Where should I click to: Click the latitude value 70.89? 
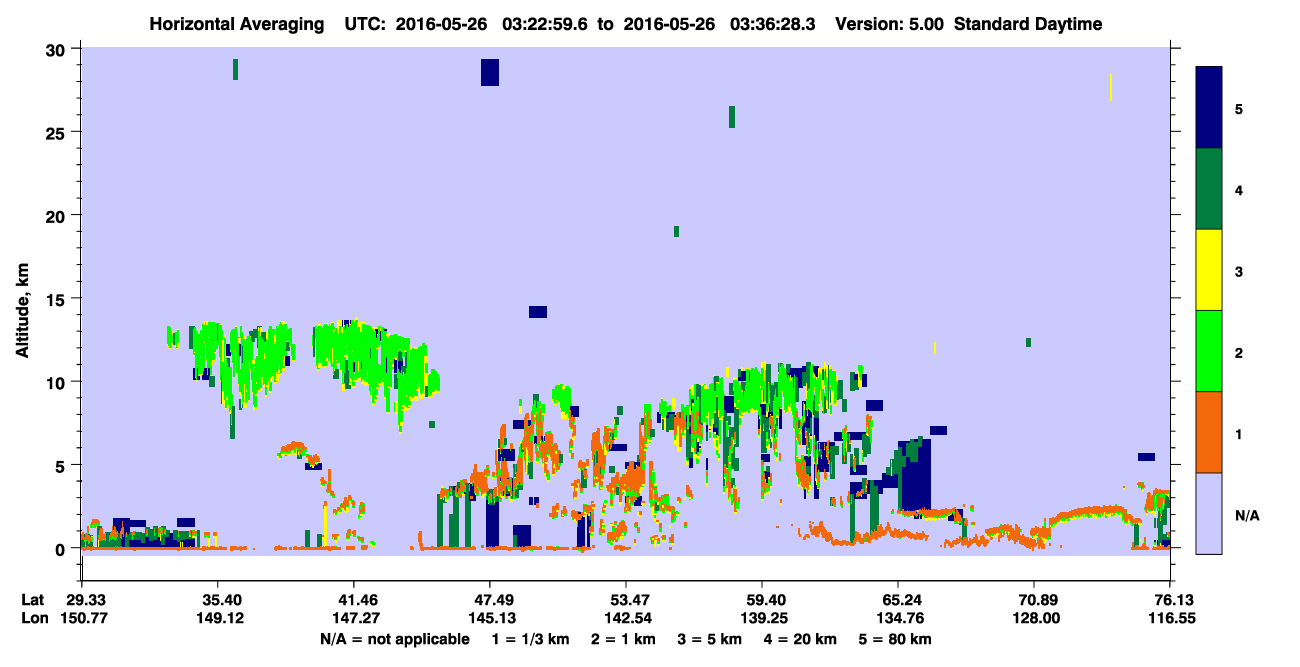1034,600
